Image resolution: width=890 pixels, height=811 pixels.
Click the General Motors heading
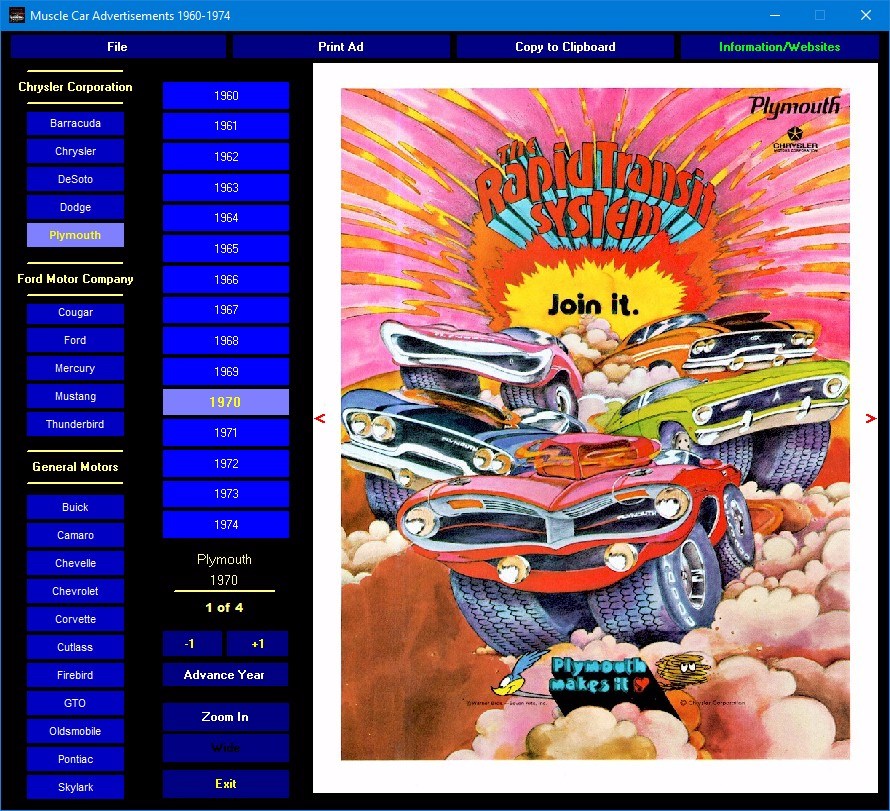(75, 467)
